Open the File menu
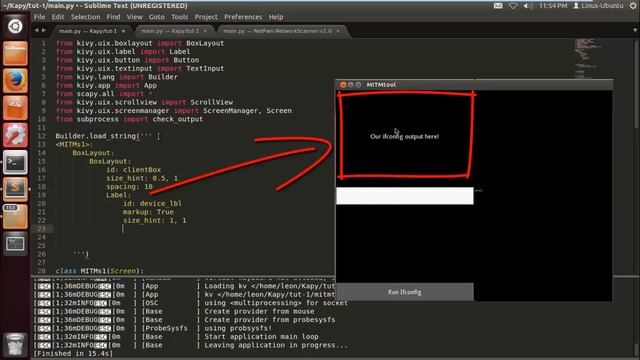The width and height of the screenshot is (640, 360). pyautogui.click(x=40, y=17)
